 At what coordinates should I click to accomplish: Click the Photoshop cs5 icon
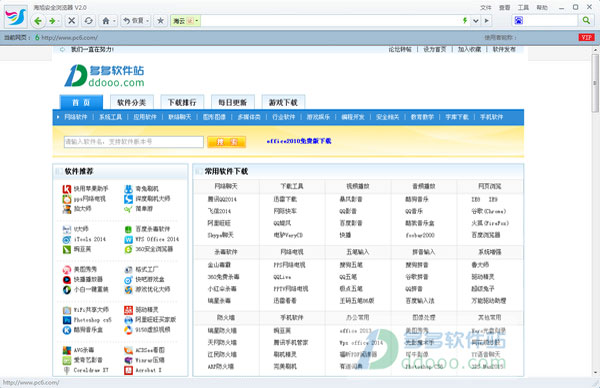point(67,320)
